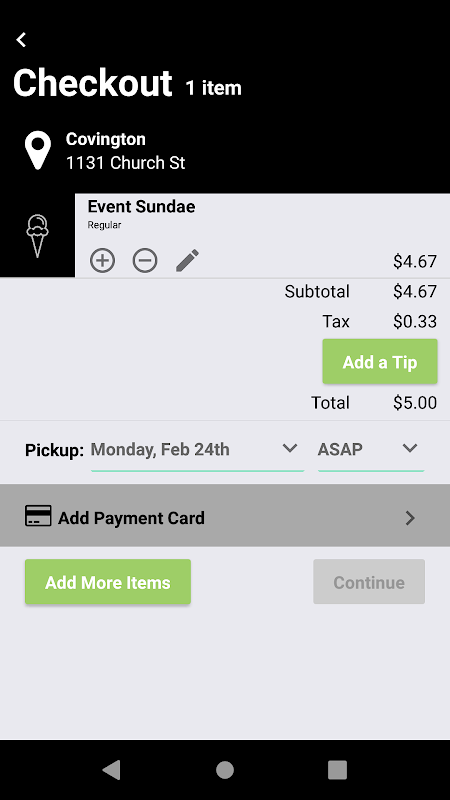This screenshot has height=800, width=450.
Task: Decrease Event Sundae quantity with minus icon
Action: pyautogui.click(x=145, y=261)
